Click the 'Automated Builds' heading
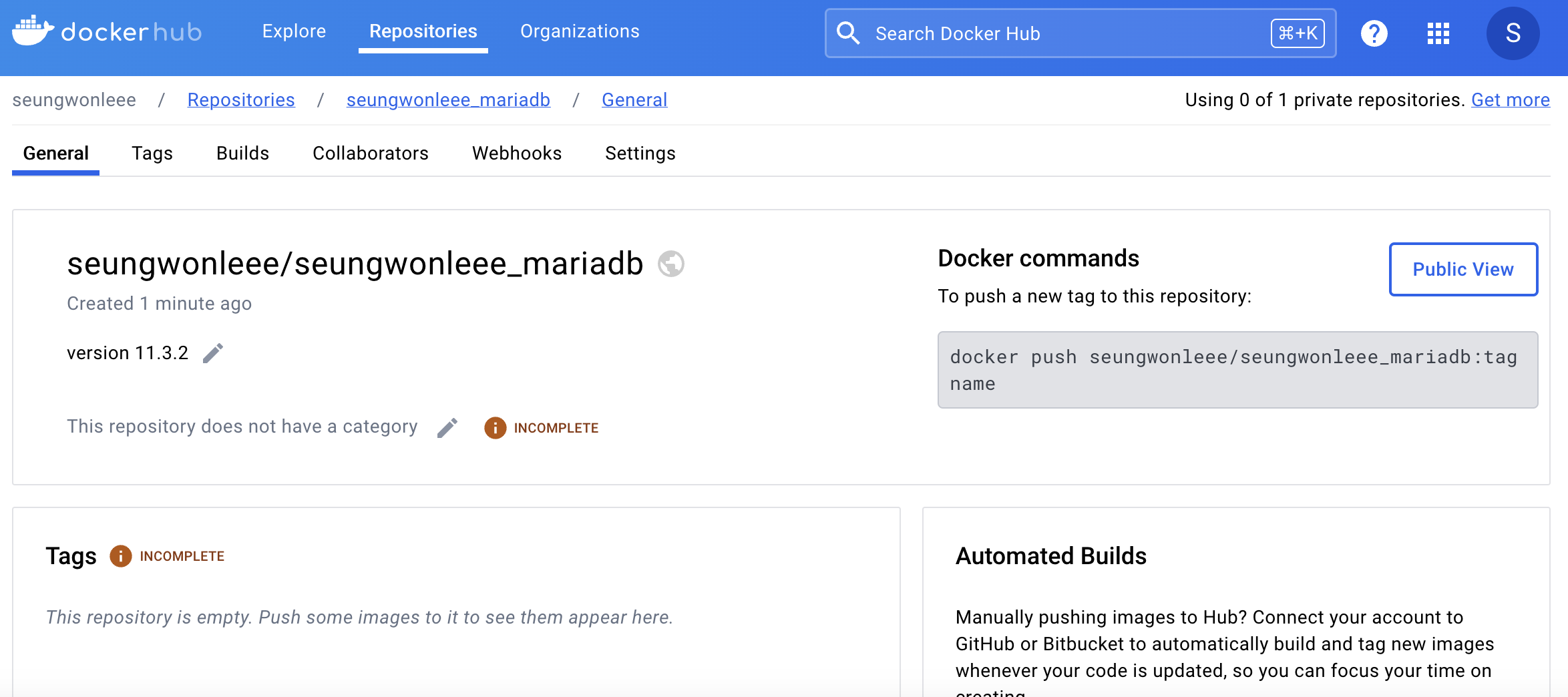The image size is (1568, 697). (1050, 556)
